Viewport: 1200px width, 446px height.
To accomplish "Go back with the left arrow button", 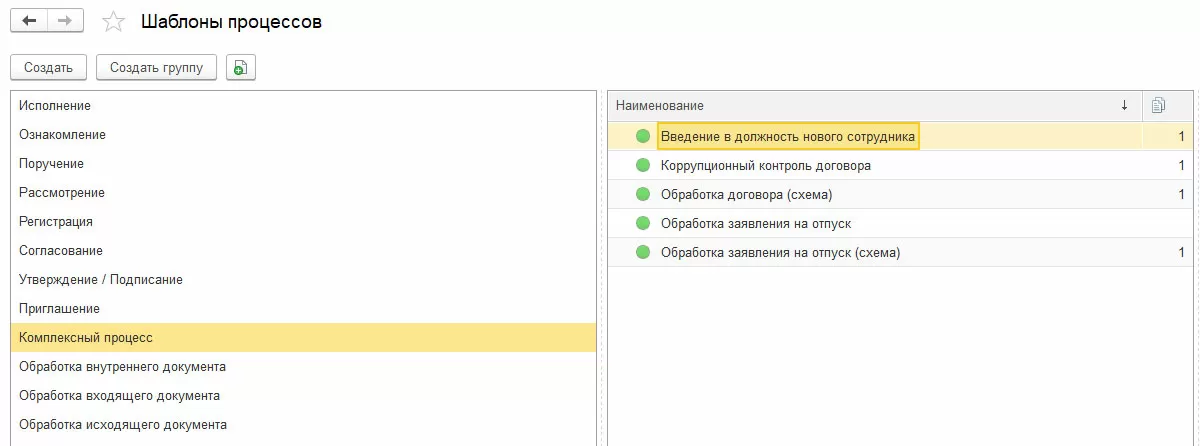I will tap(29, 20).
